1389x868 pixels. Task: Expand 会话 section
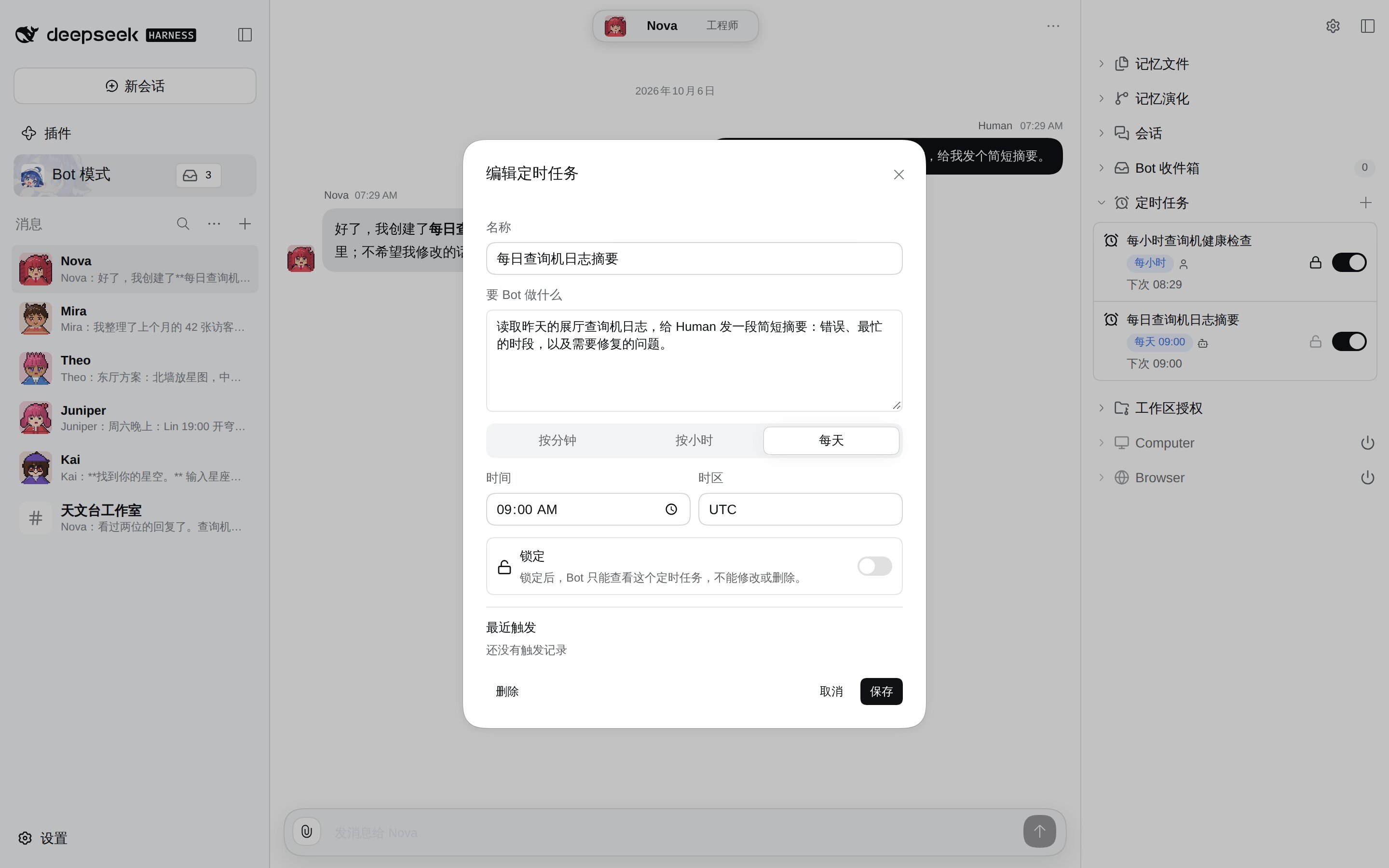pos(1235,133)
